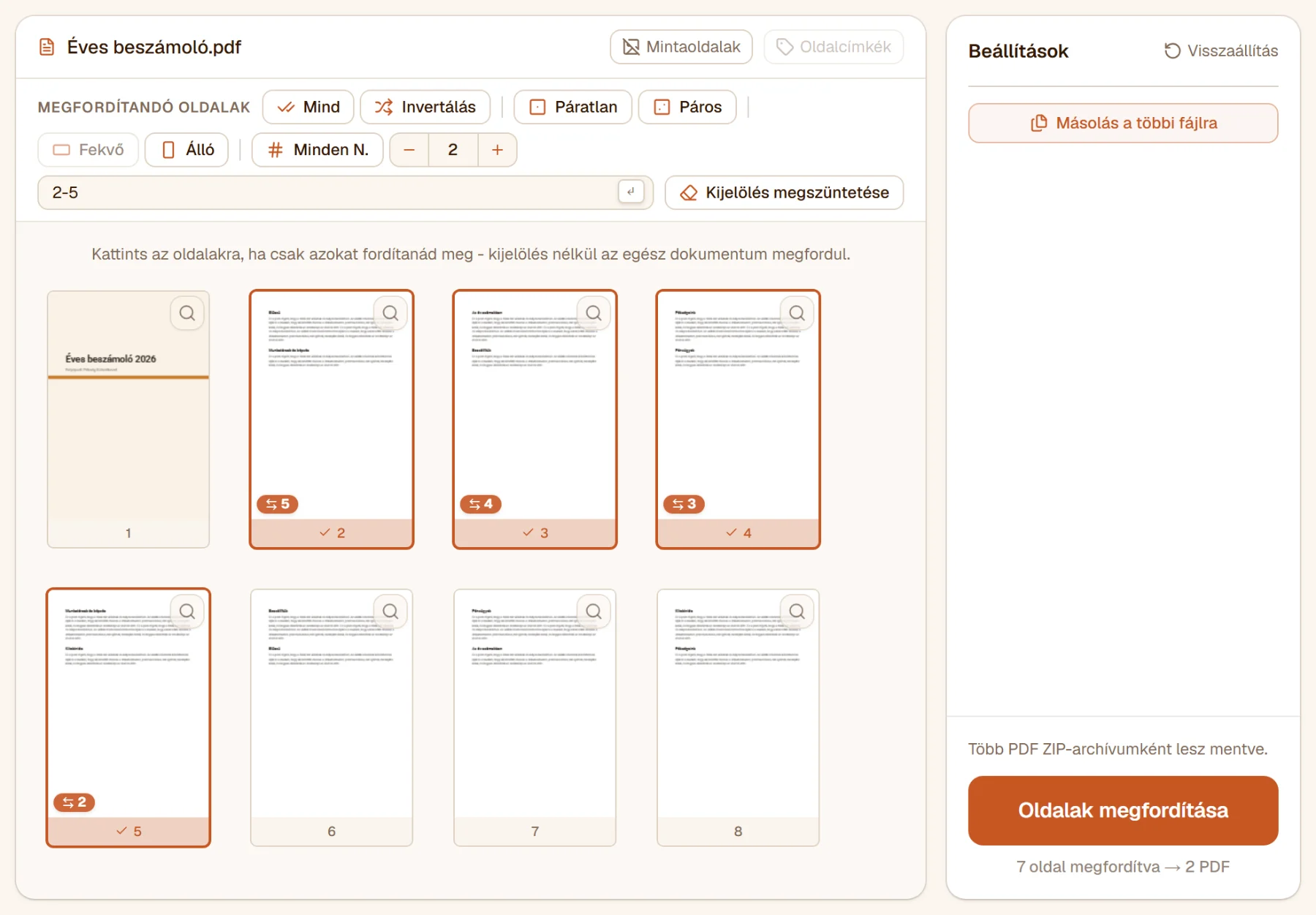Screen dimensions: 1316x915
Task: Submit the page range with enter icon
Action: (631, 192)
